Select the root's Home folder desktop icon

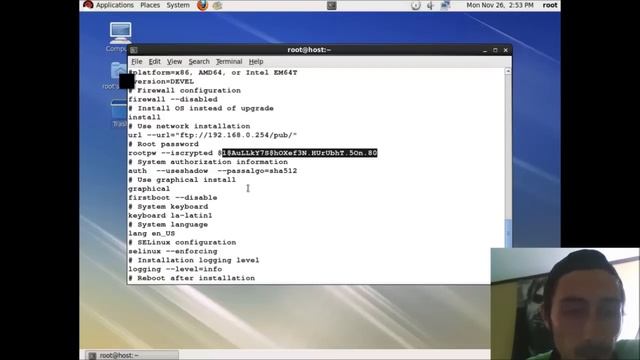tap(116, 76)
